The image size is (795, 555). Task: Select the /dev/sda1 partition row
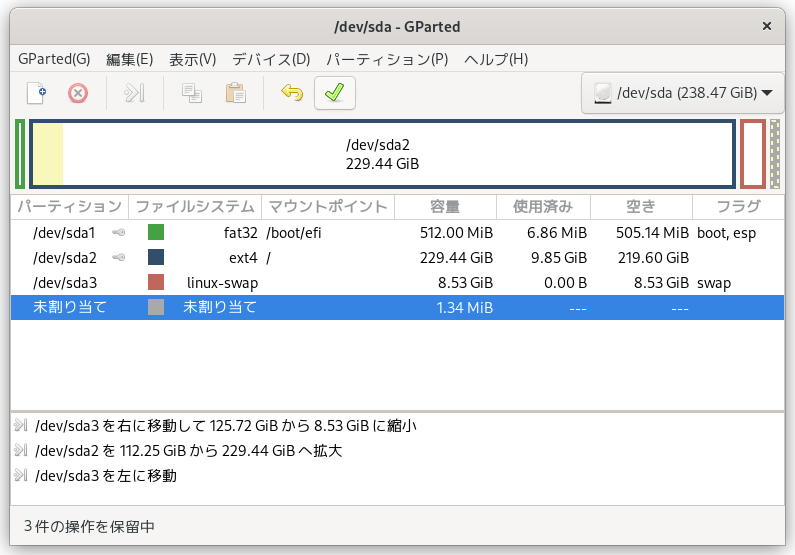[x=398, y=233]
